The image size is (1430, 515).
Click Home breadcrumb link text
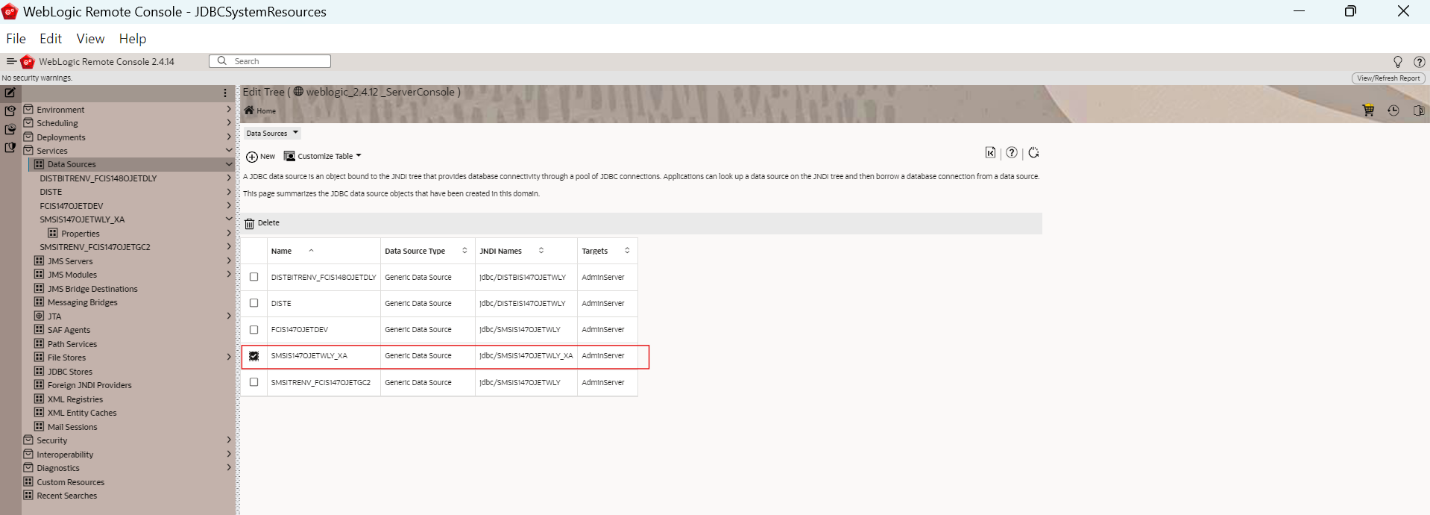(x=266, y=111)
